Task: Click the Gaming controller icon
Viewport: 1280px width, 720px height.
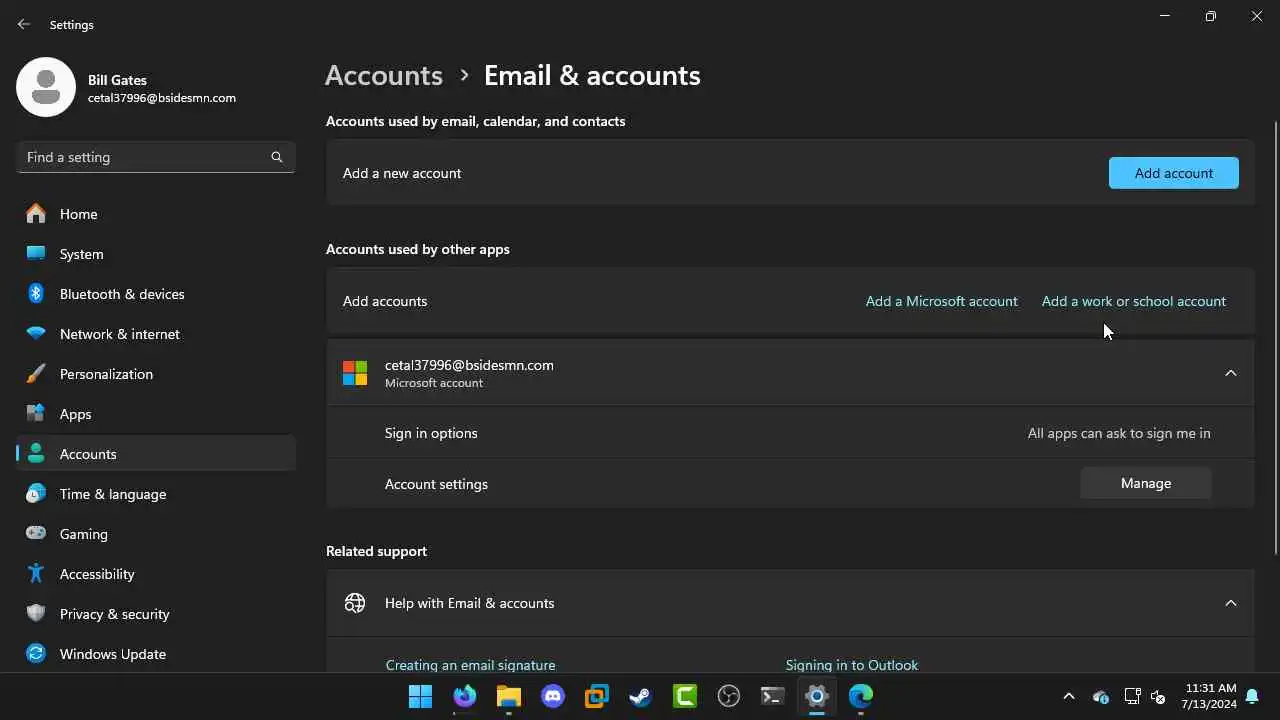Action: pyautogui.click(x=36, y=534)
